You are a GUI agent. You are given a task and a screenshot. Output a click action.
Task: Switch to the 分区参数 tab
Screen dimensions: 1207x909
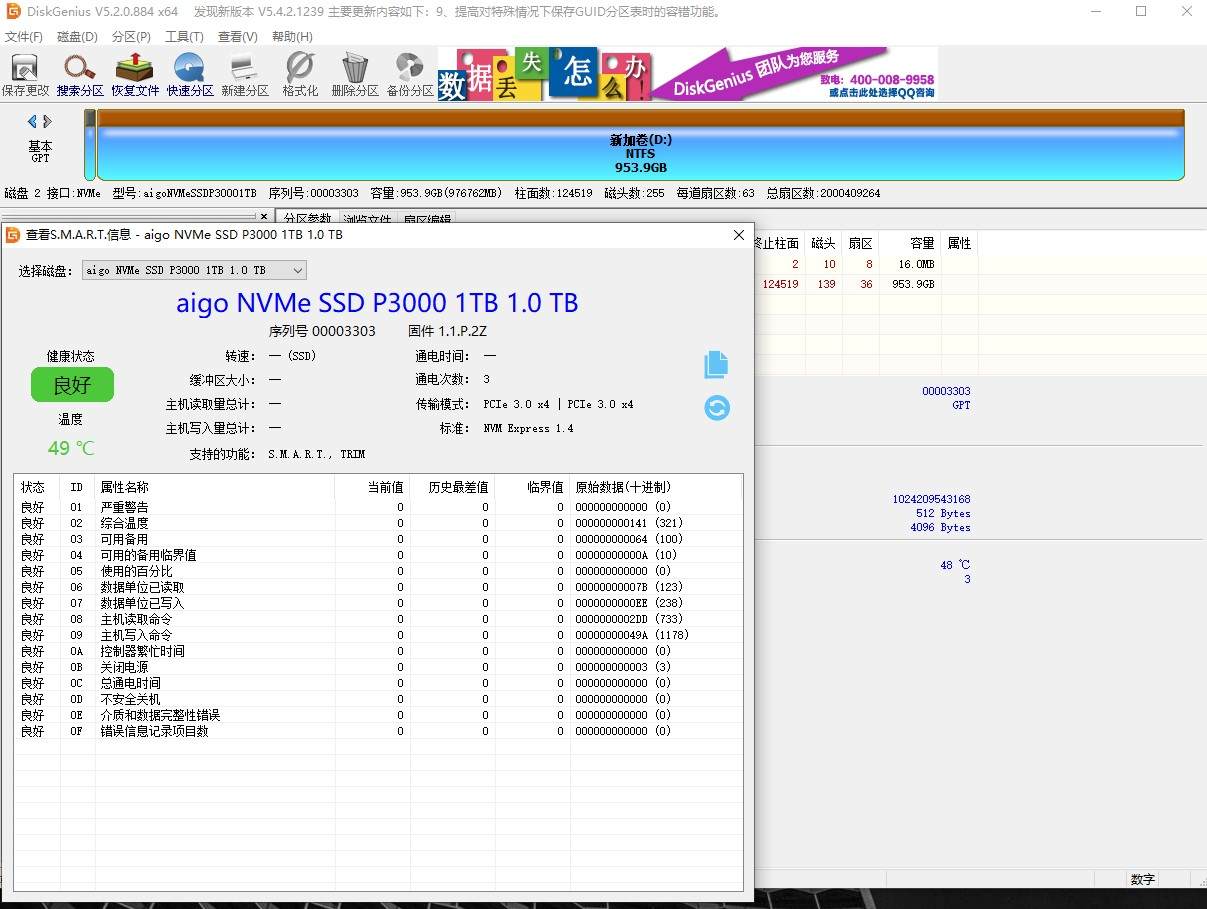click(307, 218)
